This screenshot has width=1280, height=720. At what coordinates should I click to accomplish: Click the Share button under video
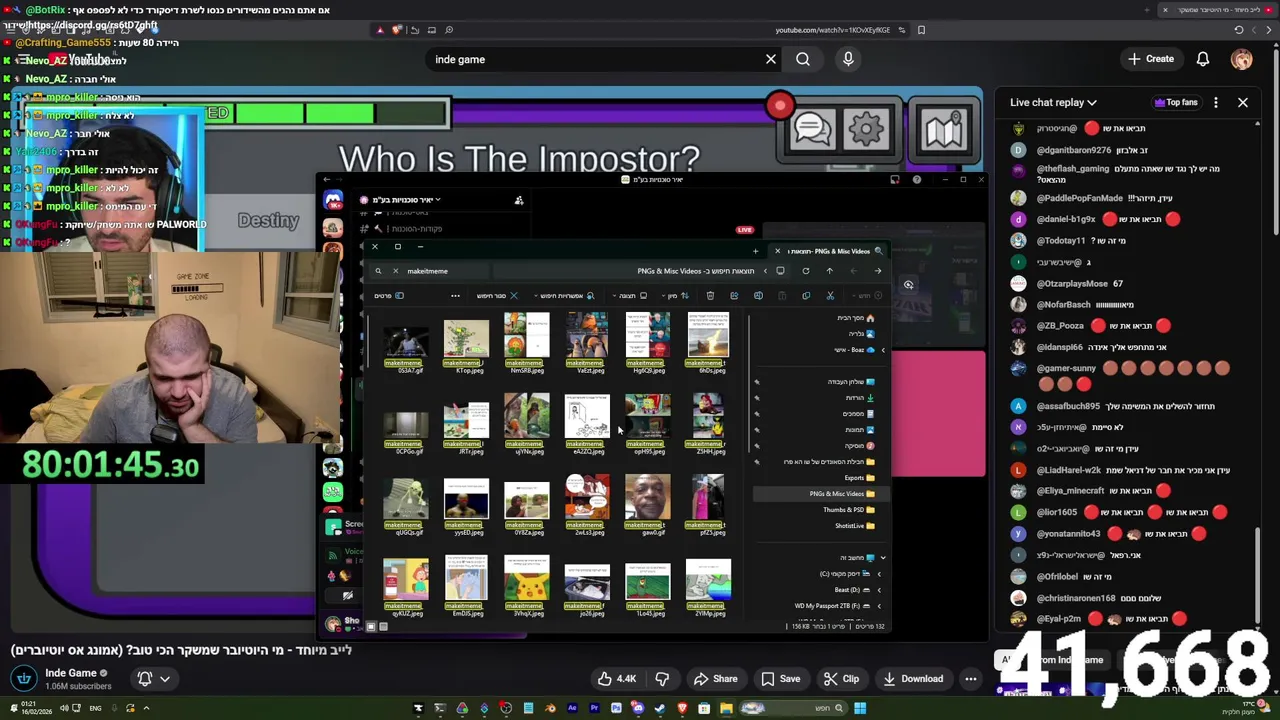[715, 679]
